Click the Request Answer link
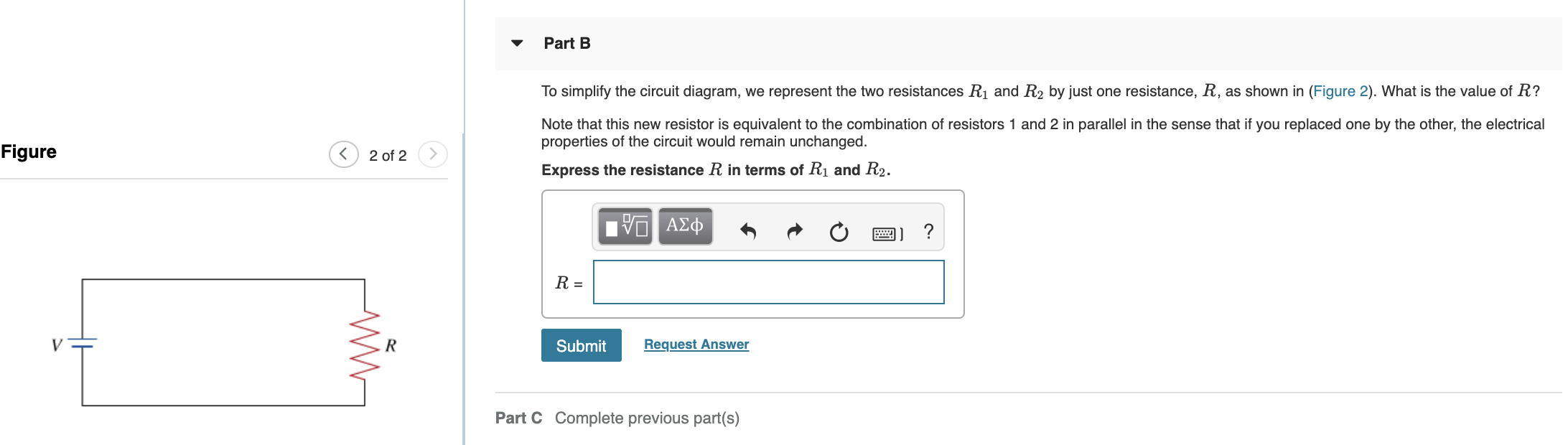This screenshot has height=445, width=1568. click(x=695, y=344)
